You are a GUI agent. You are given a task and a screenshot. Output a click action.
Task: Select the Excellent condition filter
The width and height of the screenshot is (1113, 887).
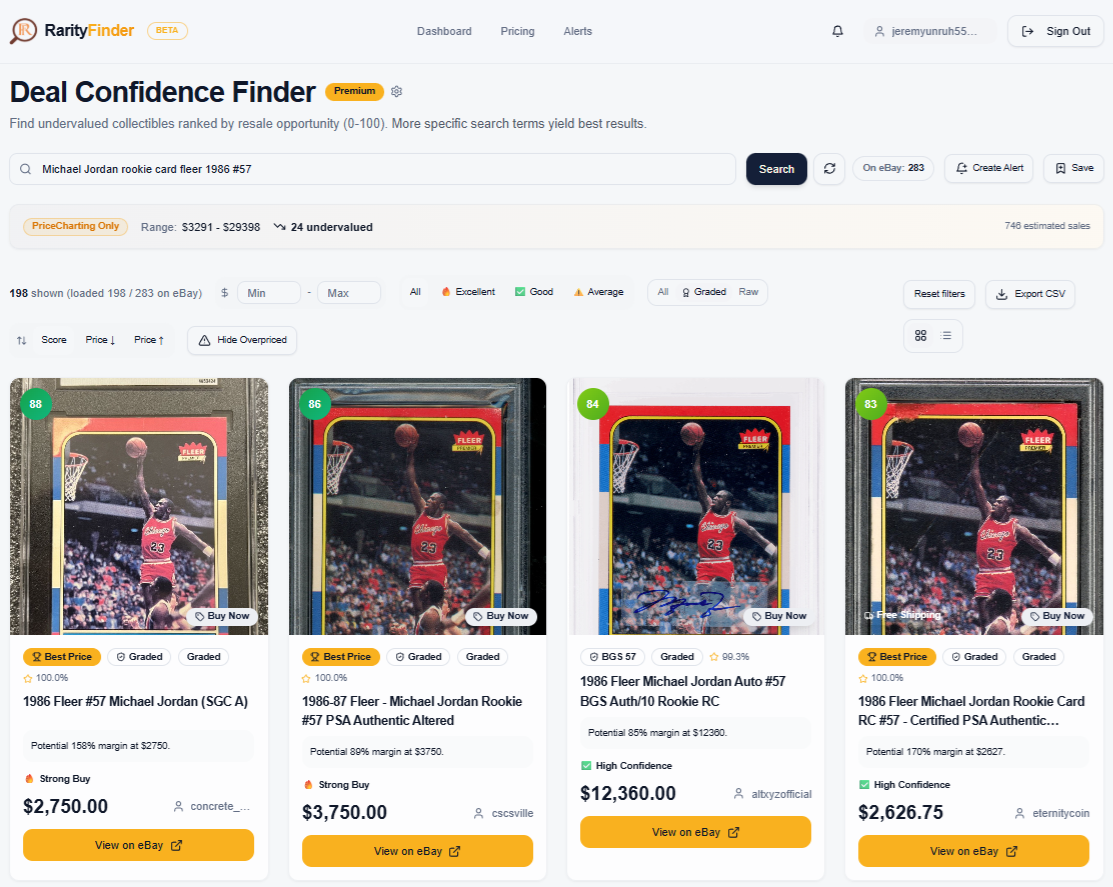tap(468, 292)
